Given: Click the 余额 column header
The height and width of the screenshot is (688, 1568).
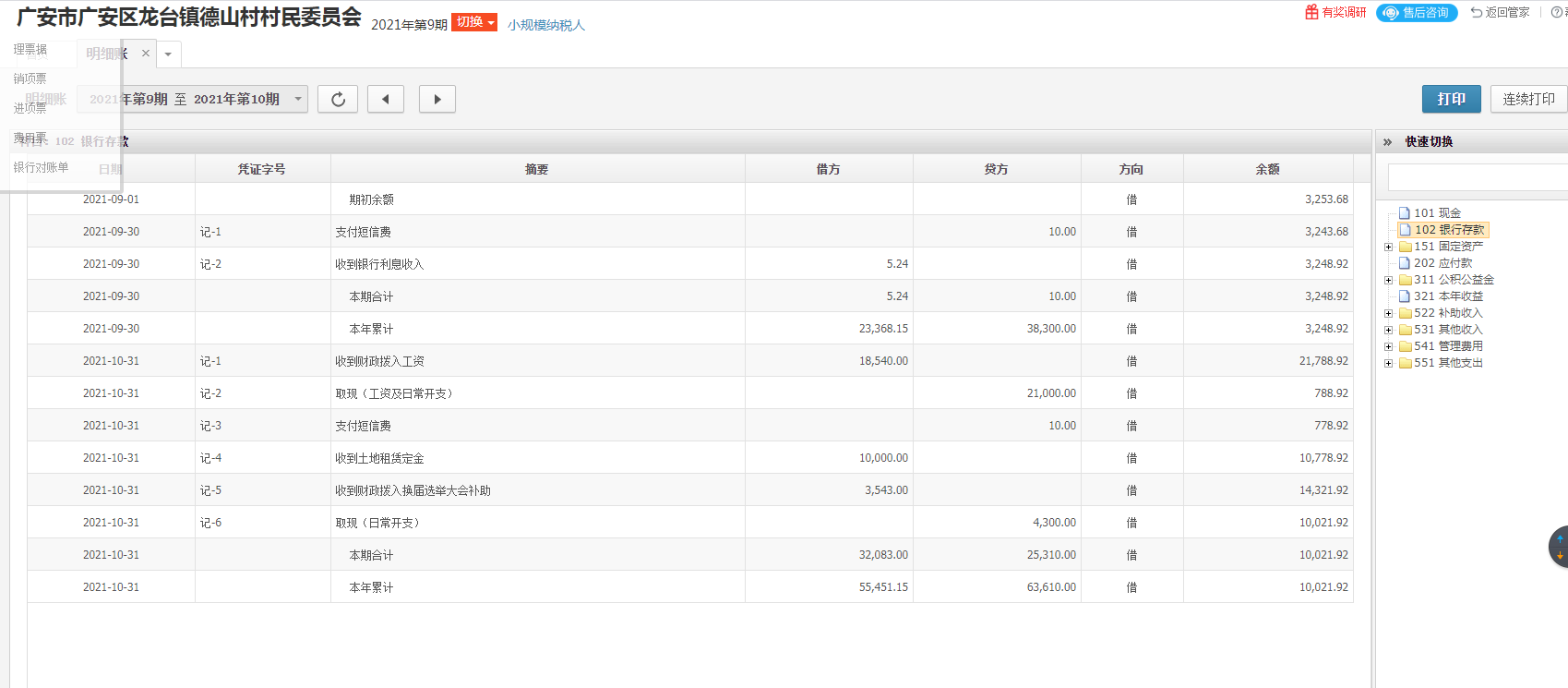Looking at the screenshot, I should click(x=1268, y=169).
